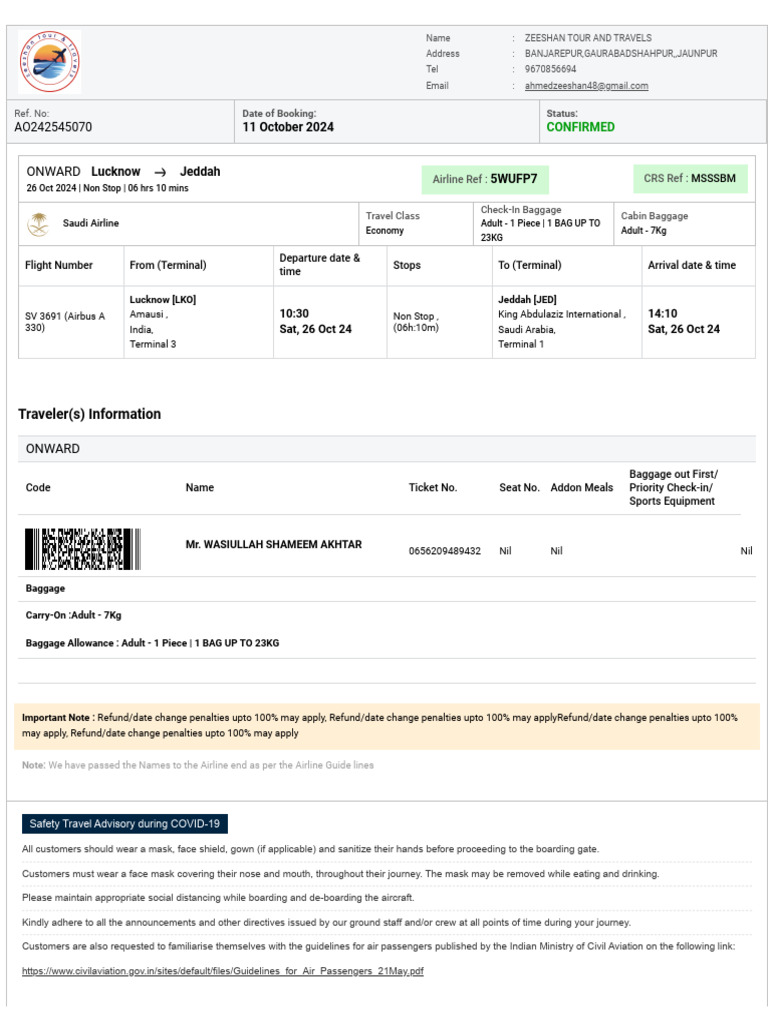Open the civilaviation.gov.in guidelines PDF link

223,971
